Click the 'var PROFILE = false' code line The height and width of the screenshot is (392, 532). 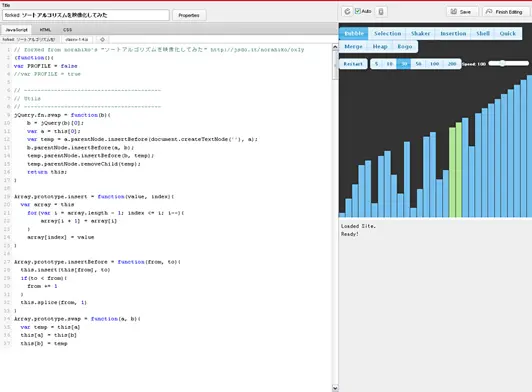pos(45,66)
